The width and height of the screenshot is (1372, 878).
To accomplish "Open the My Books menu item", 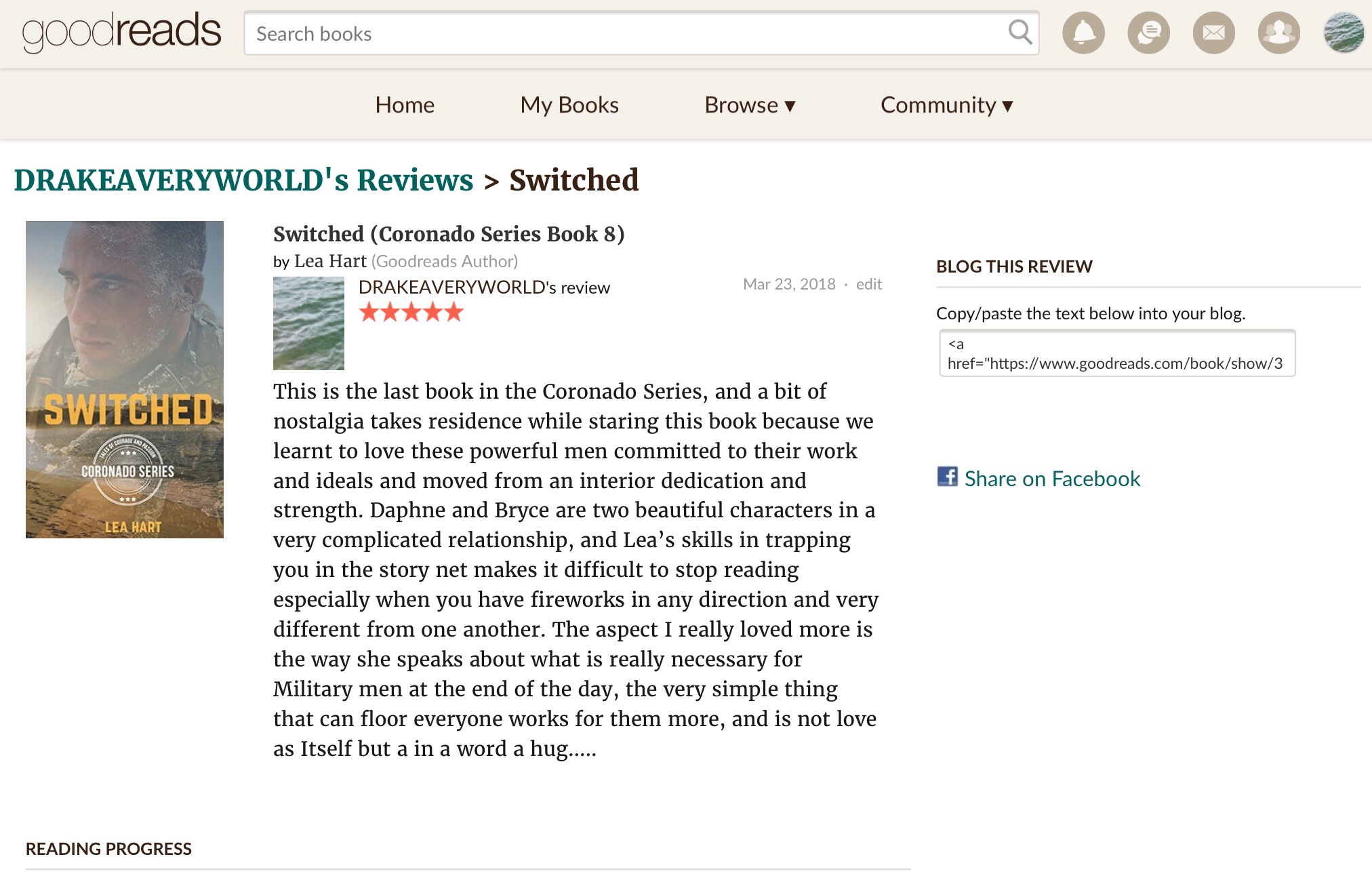I will tap(569, 105).
